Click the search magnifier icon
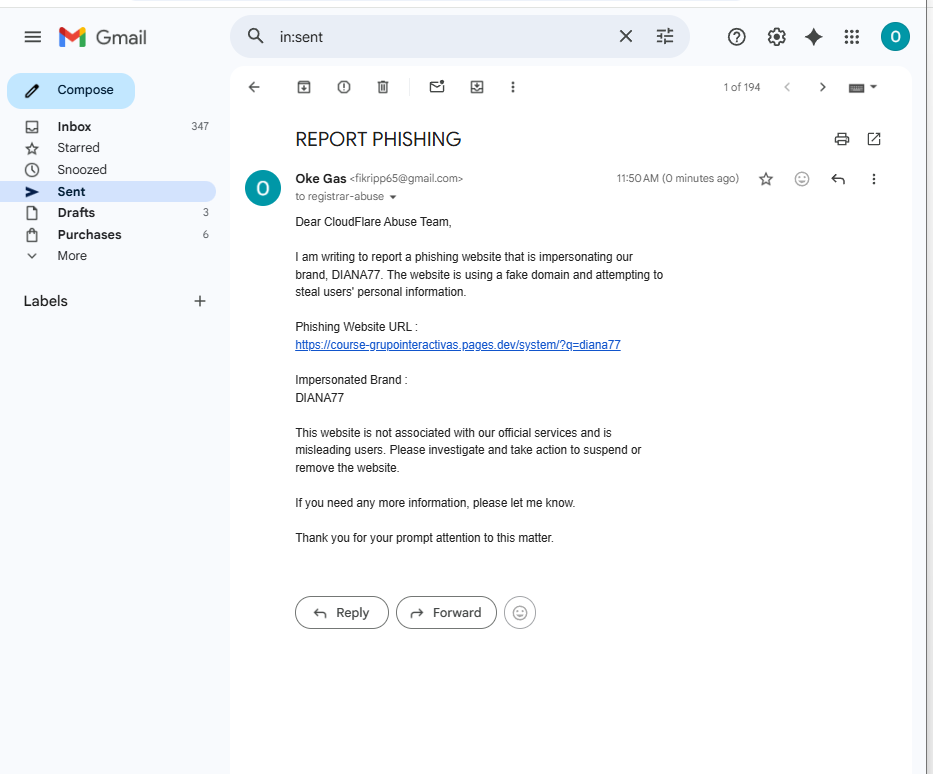 coord(255,36)
